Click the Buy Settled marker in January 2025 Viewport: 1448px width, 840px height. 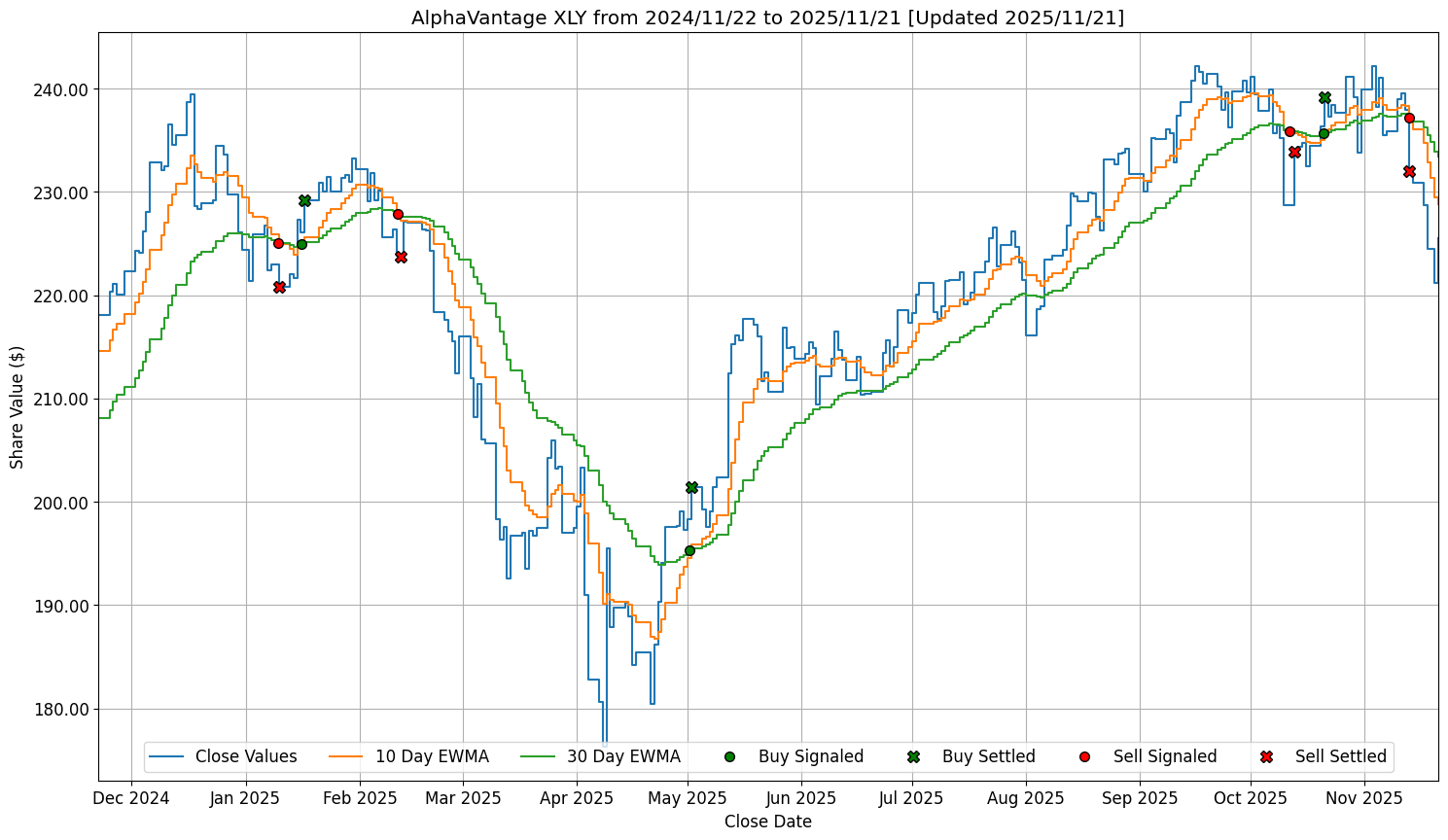(304, 200)
